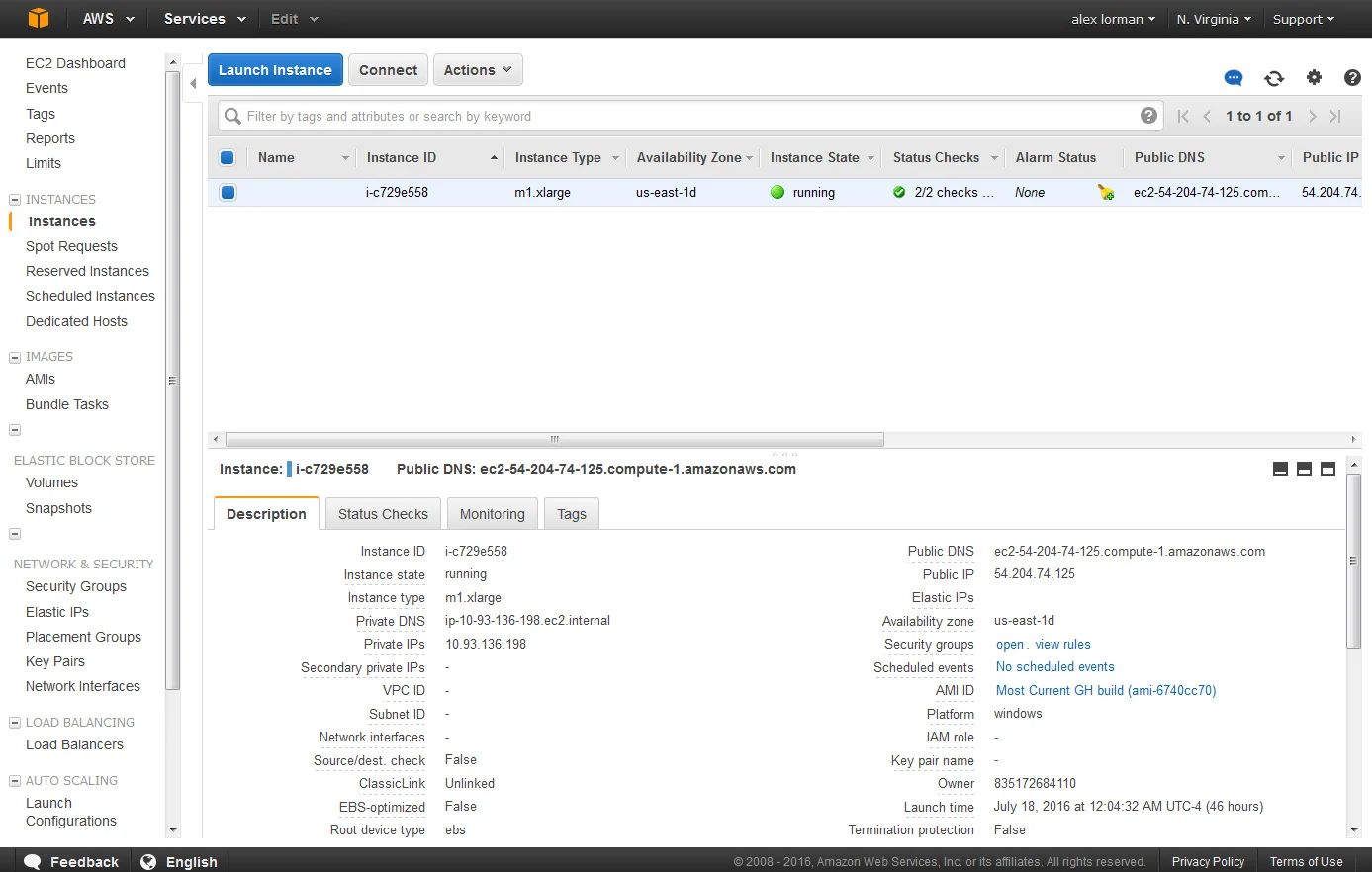The width and height of the screenshot is (1372, 872).
Task: Toggle checkbox for instance i-c729e558
Action: [228, 192]
